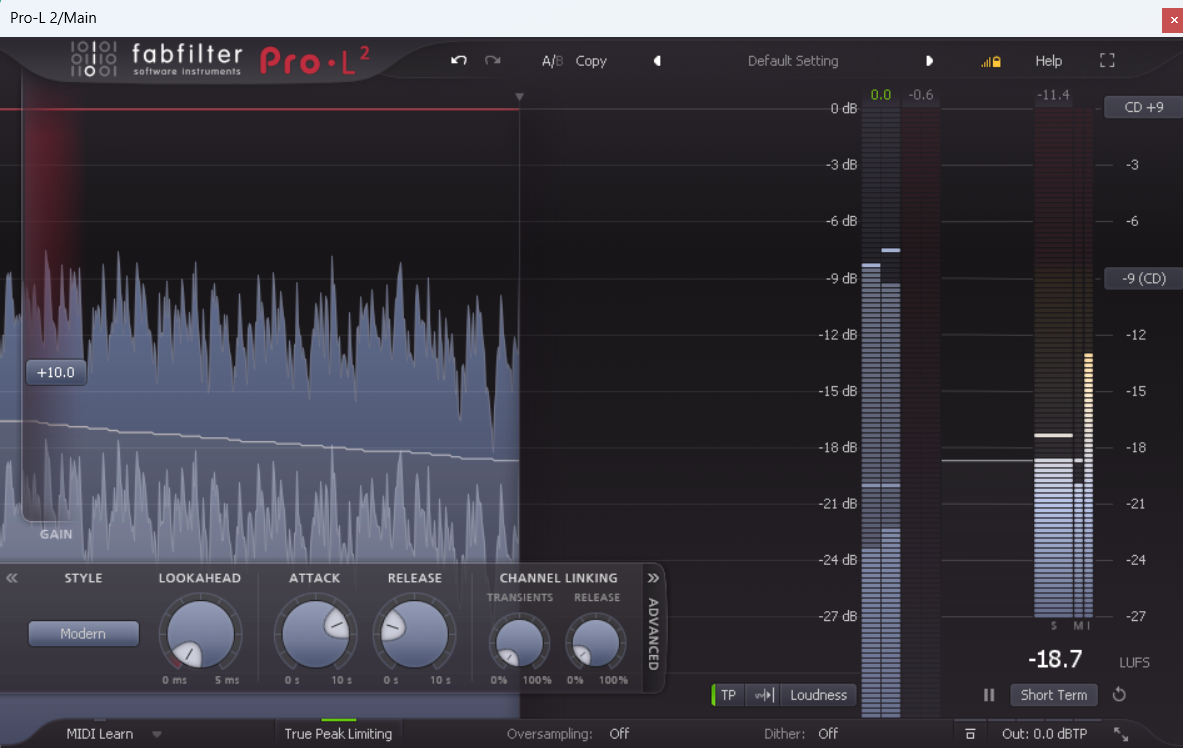Click the compact view icon beside Out
Image resolution: width=1183 pixels, height=748 pixels.
[970, 734]
